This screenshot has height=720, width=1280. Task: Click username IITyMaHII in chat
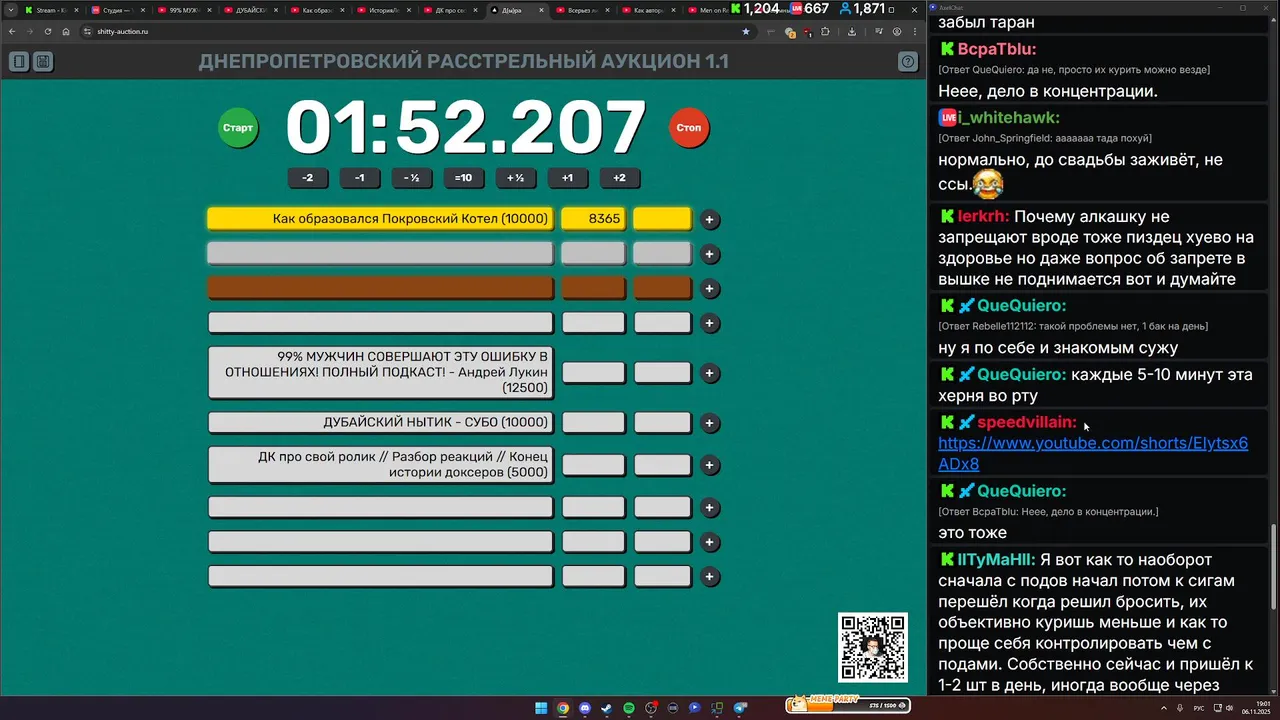tap(996, 559)
